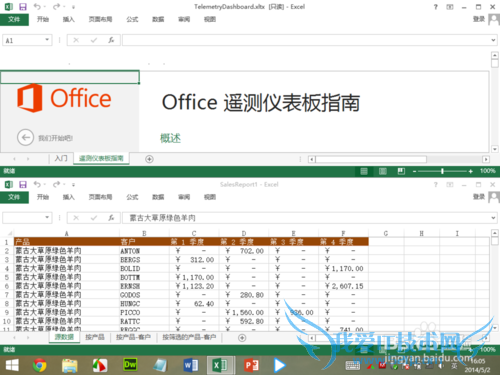Open 插入 tab in TelemetryDashboard window
This screenshot has height=375, width=500.
pos(68,19)
